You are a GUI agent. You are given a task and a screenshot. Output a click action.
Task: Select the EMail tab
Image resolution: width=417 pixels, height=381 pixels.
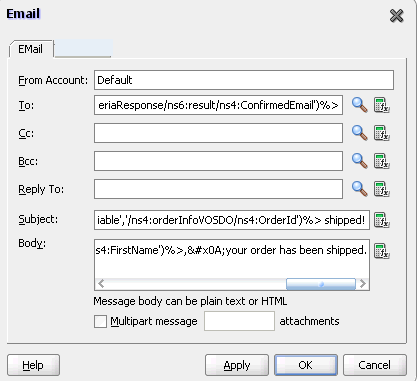[x=31, y=49]
